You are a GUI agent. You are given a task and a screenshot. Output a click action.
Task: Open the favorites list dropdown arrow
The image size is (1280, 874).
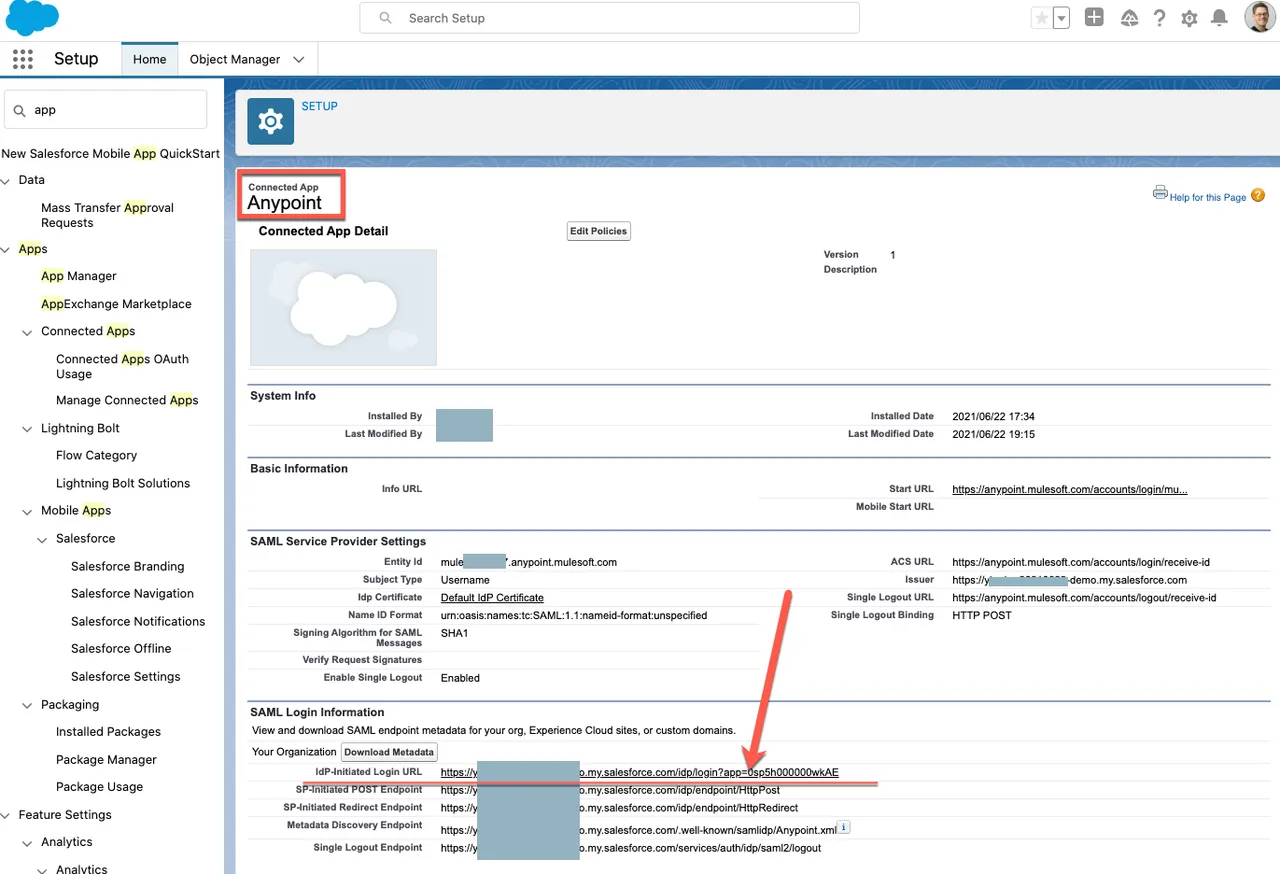[1061, 18]
